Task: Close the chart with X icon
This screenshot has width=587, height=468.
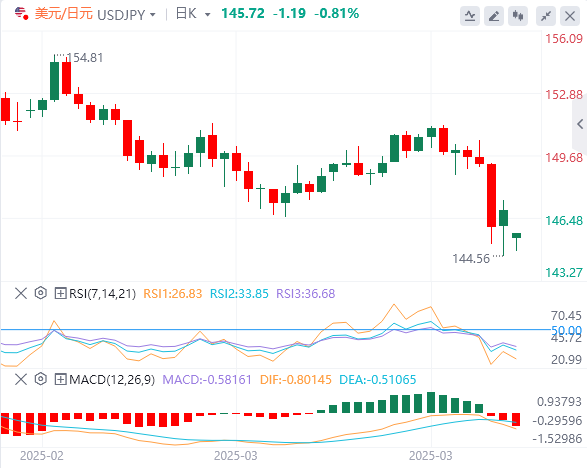Action: 570,16
